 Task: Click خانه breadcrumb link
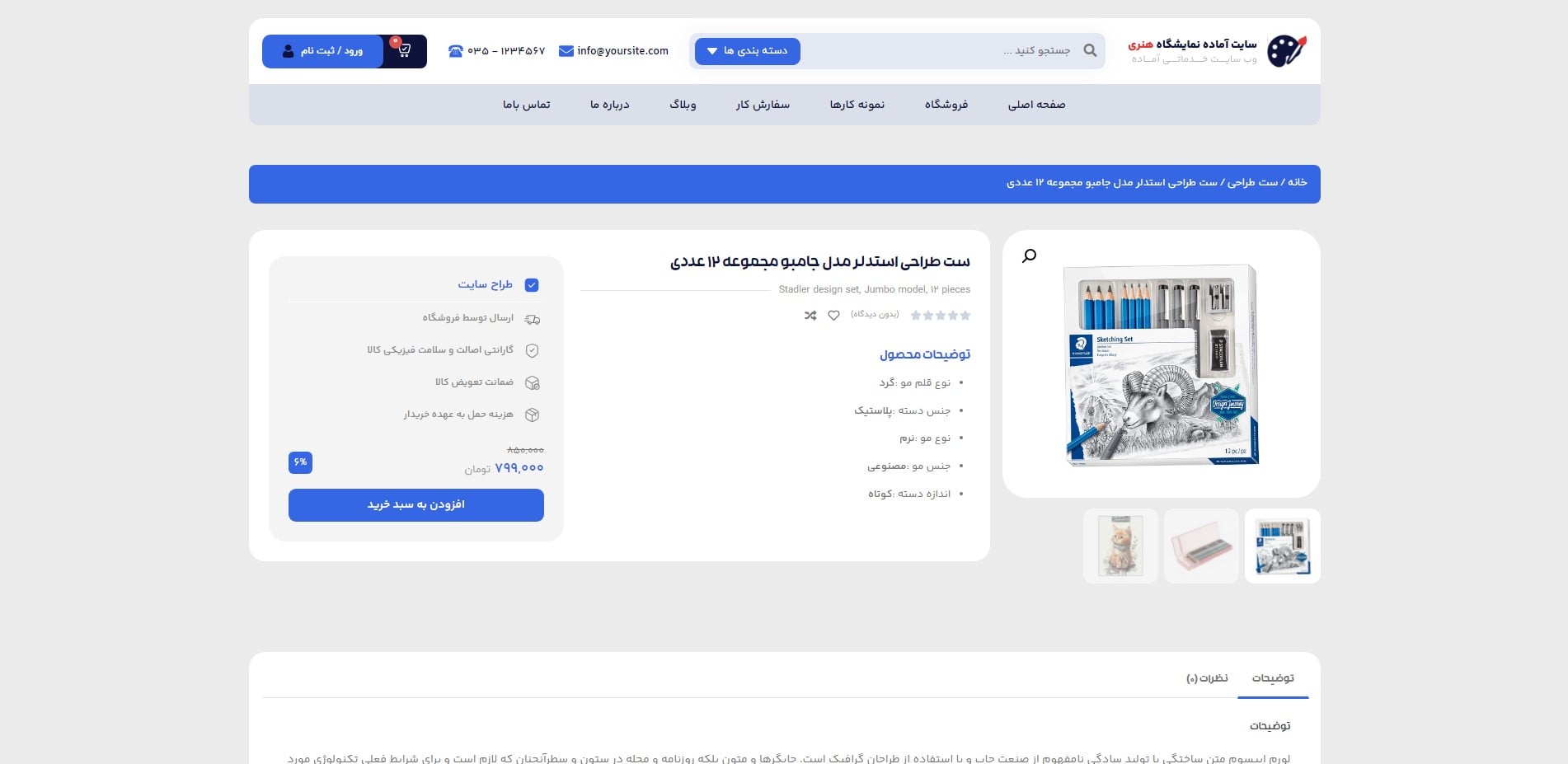point(1298,182)
